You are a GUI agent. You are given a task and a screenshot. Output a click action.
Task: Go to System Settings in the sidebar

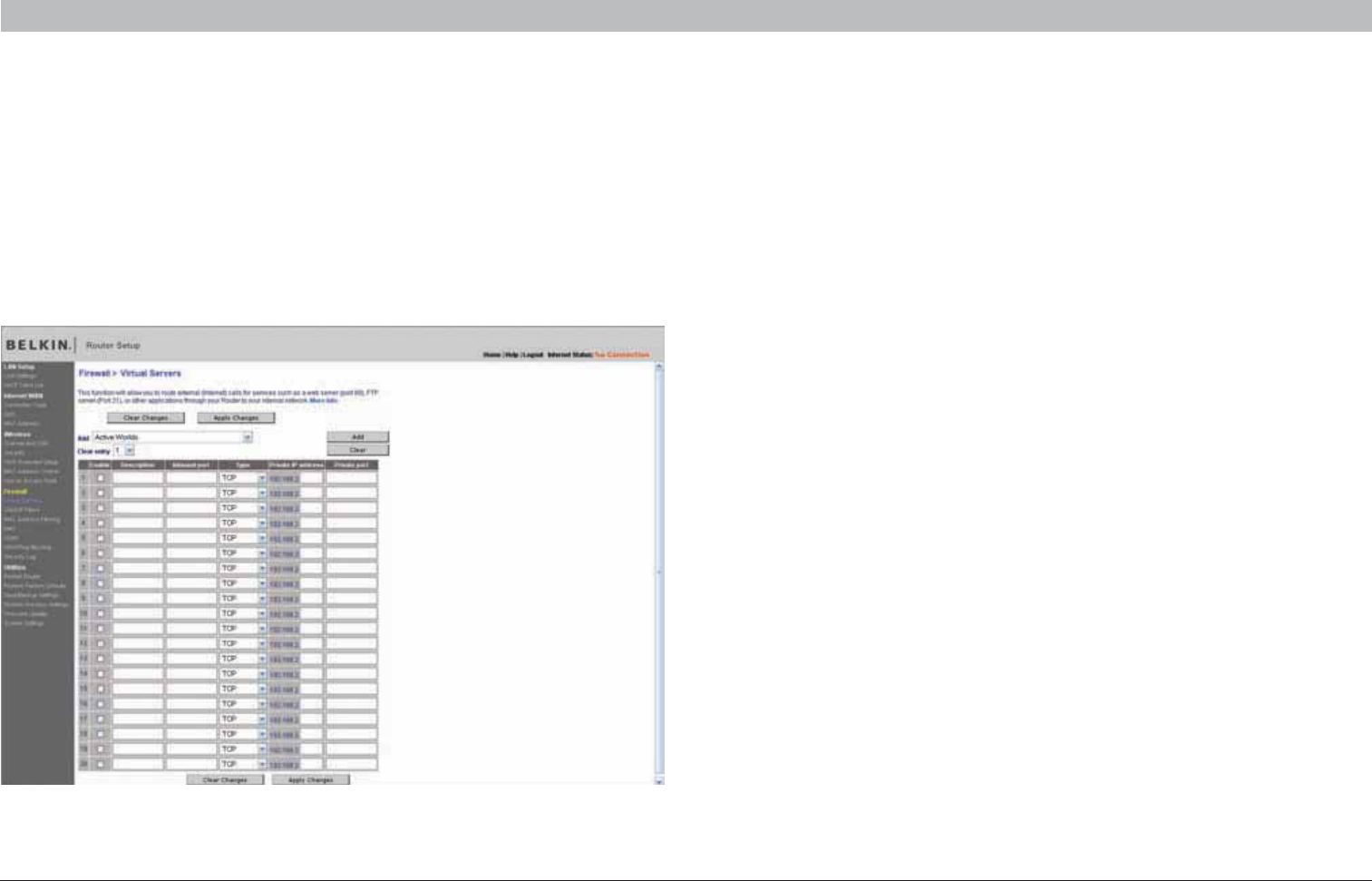[x=24, y=623]
